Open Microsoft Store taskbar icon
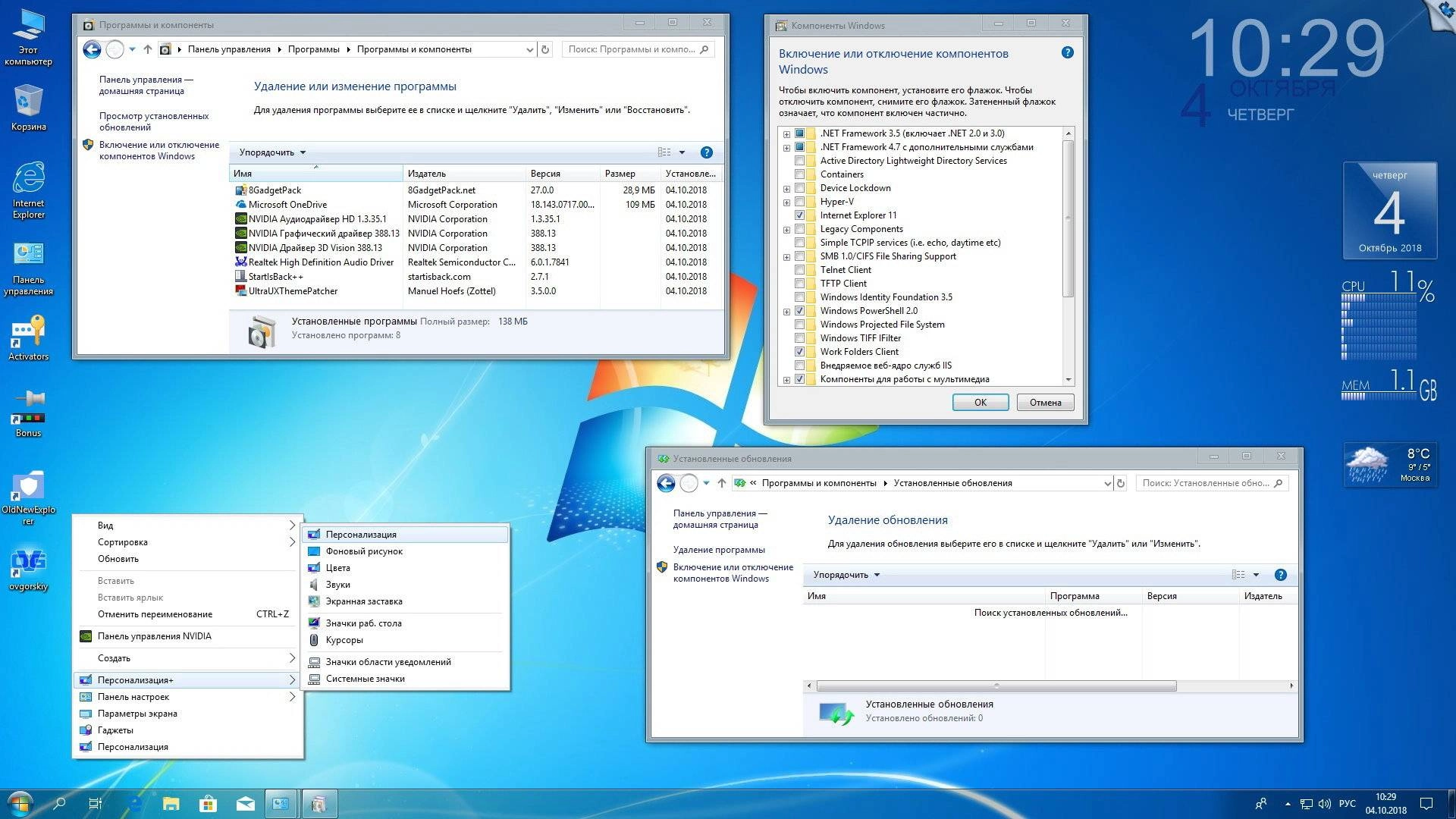The width and height of the screenshot is (1456, 819). click(208, 803)
